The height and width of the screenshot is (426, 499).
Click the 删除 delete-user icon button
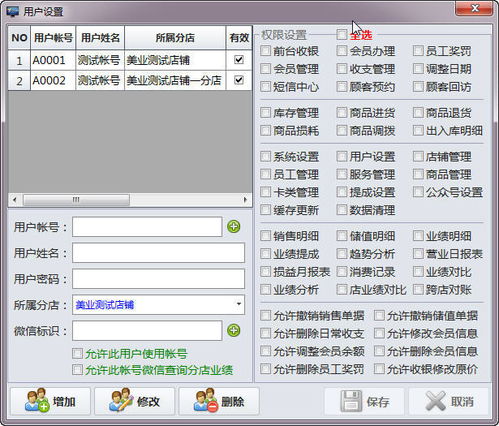(x=219, y=401)
